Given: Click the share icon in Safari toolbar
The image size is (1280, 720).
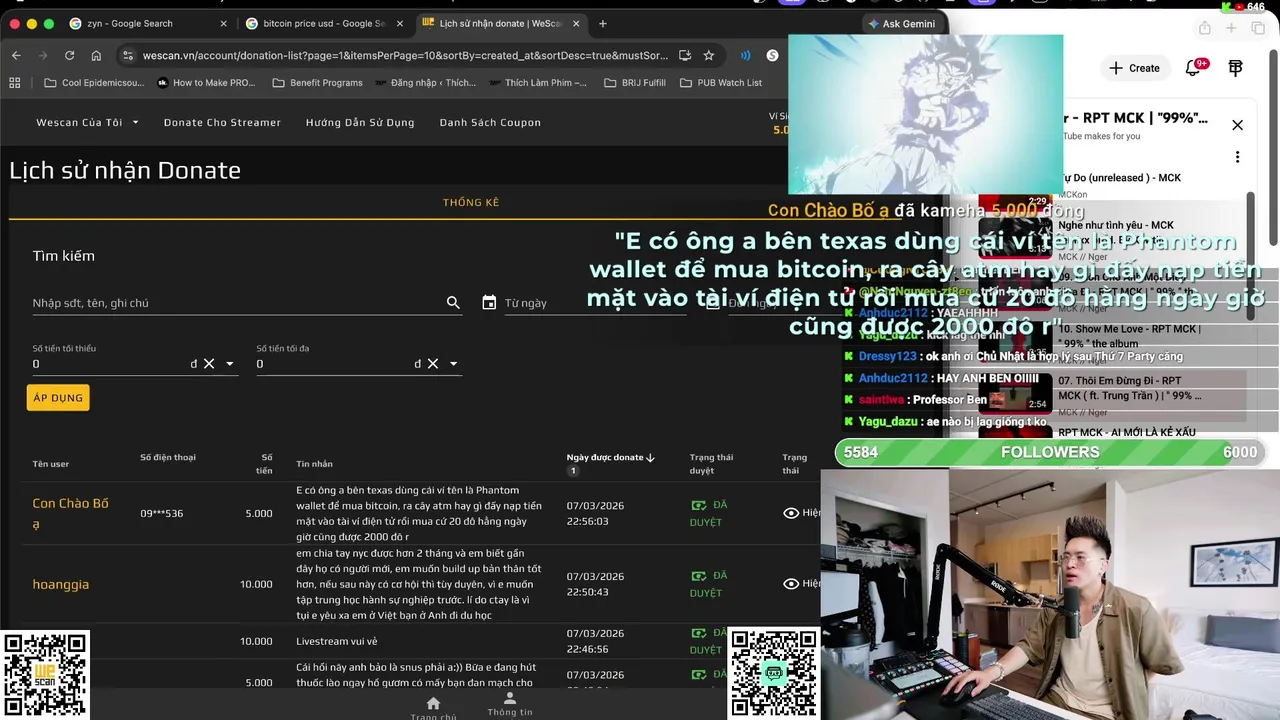Looking at the screenshot, I should (1204, 28).
